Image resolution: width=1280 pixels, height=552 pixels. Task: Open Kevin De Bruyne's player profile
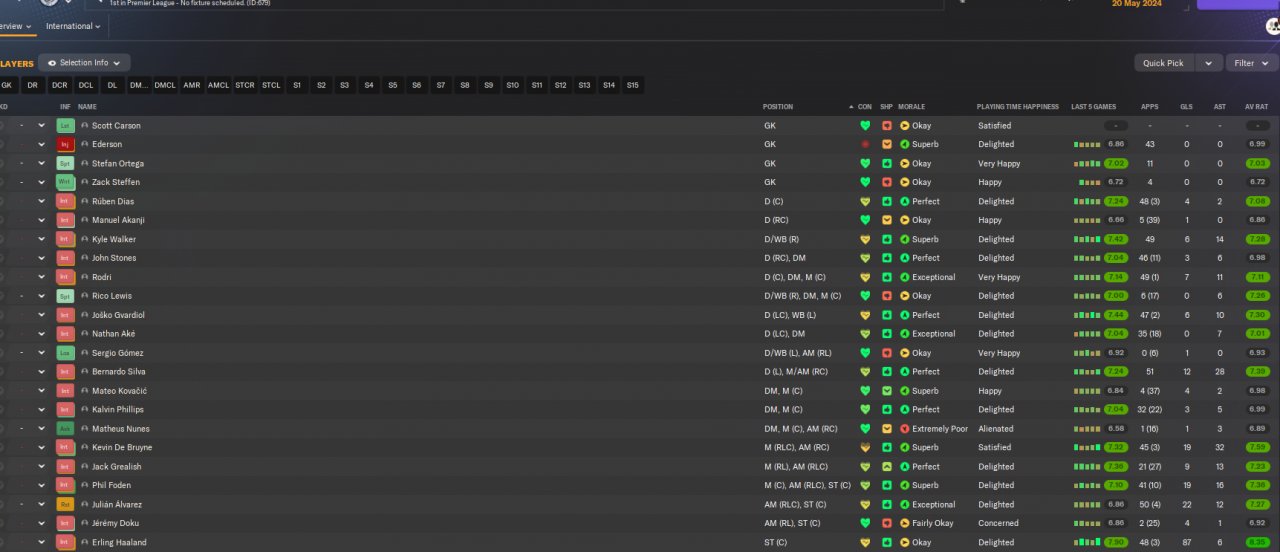(122, 448)
